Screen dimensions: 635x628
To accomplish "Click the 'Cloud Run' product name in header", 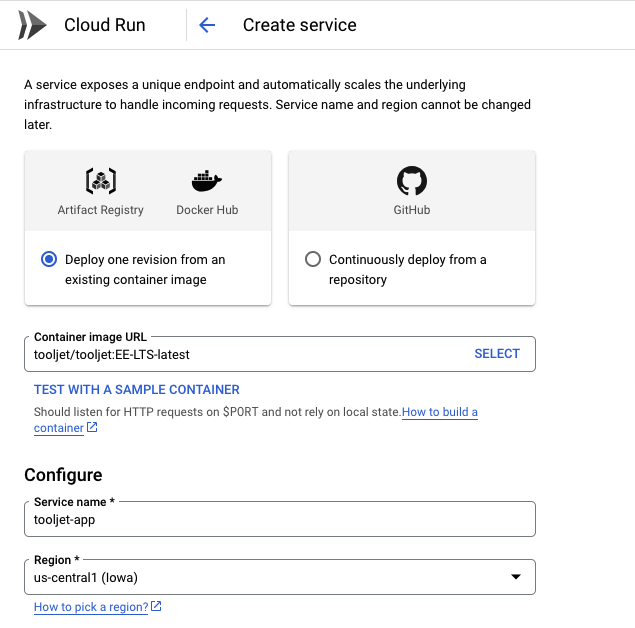I will click(105, 25).
